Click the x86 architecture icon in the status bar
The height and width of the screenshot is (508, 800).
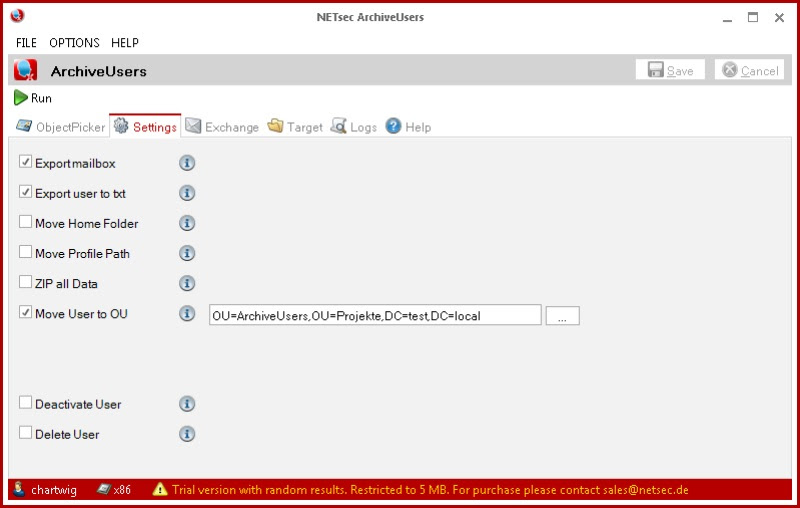(x=104, y=489)
